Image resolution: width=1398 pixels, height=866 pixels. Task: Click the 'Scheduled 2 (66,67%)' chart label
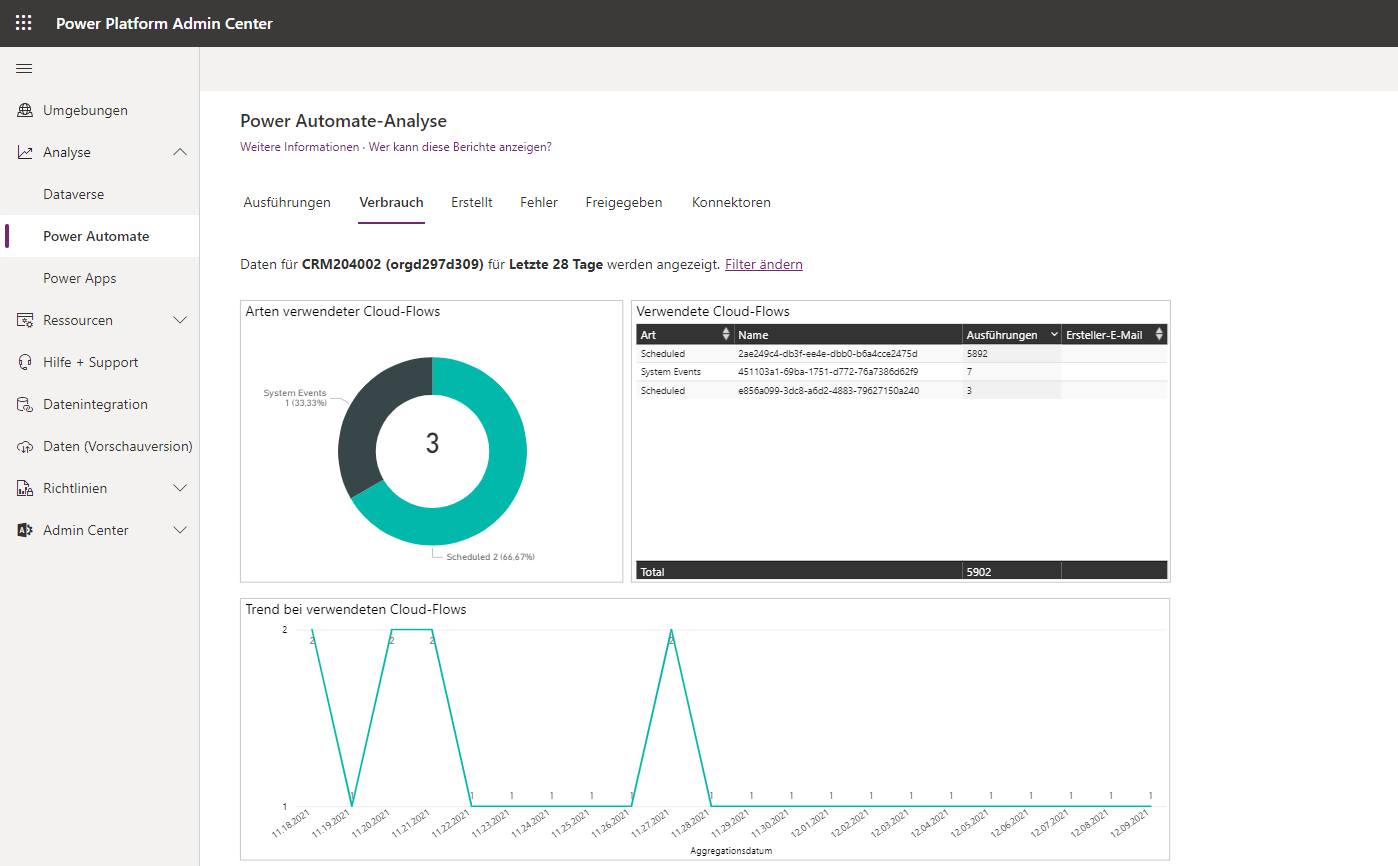coord(490,557)
